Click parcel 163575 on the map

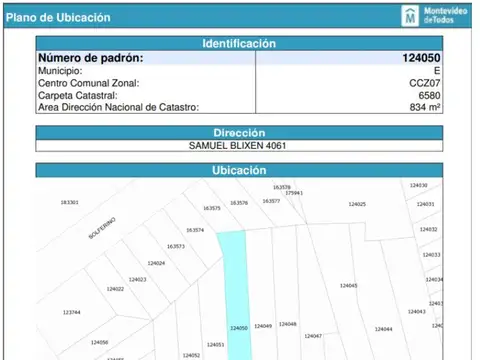[x=212, y=208]
